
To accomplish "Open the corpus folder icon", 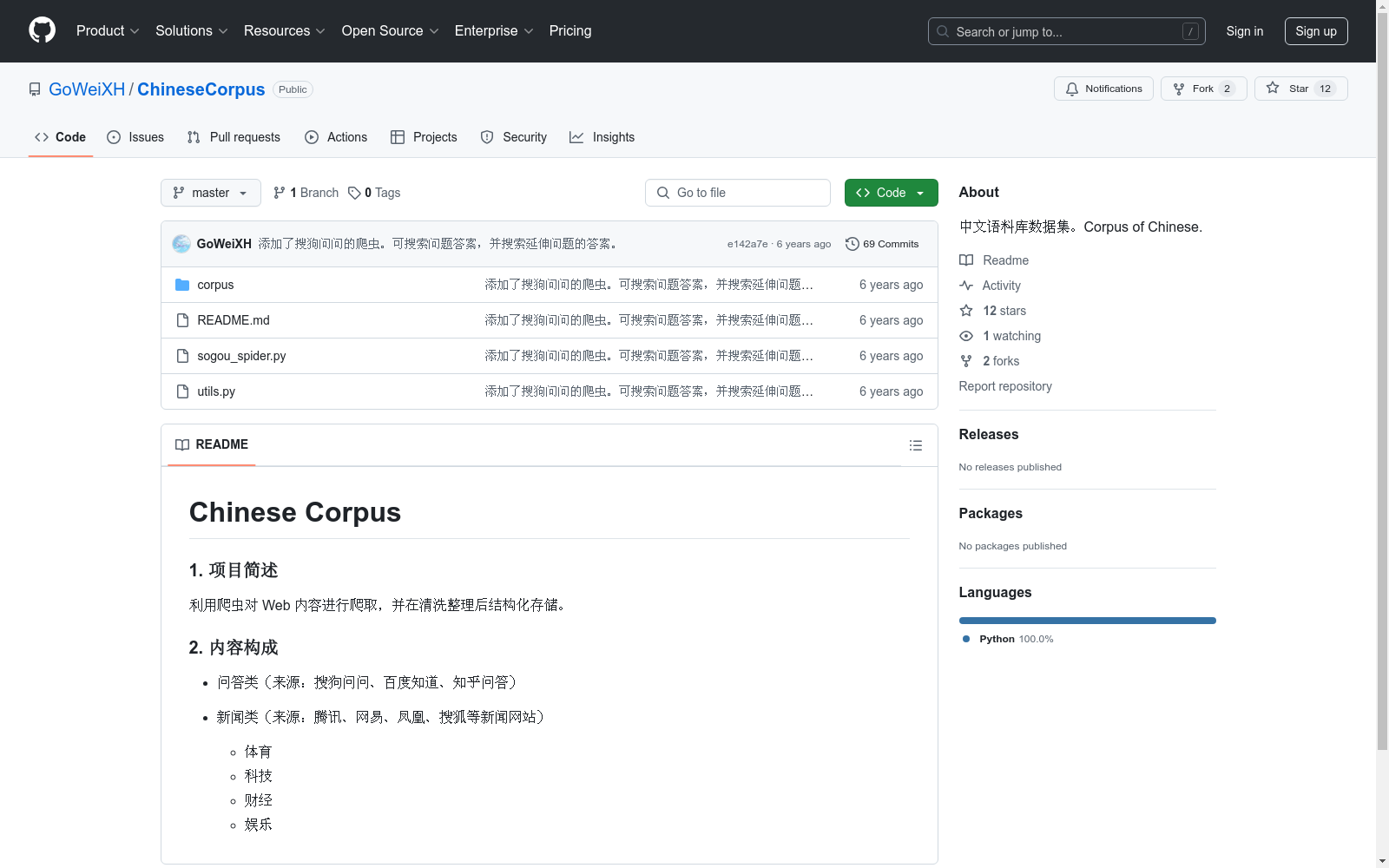I will pyautogui.click(x=182, y=285).
